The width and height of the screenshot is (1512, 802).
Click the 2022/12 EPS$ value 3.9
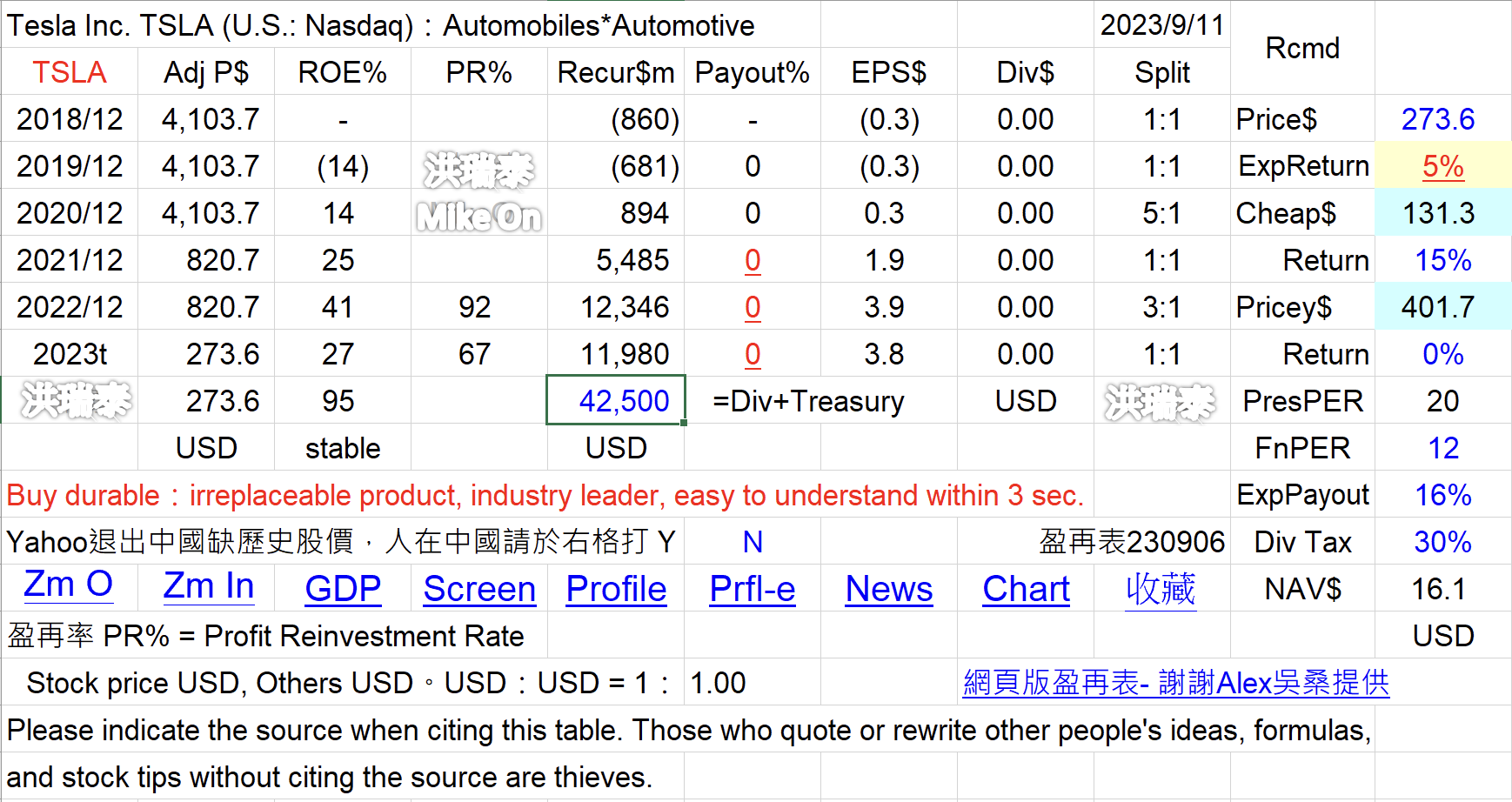click(x=885, y=307)
